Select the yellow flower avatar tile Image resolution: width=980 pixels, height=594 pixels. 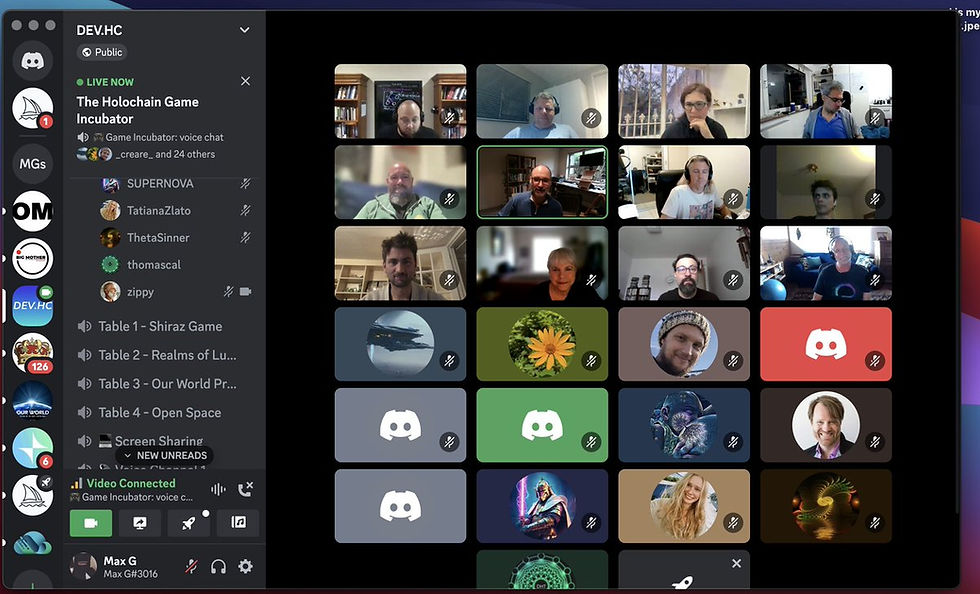(542, 344)
